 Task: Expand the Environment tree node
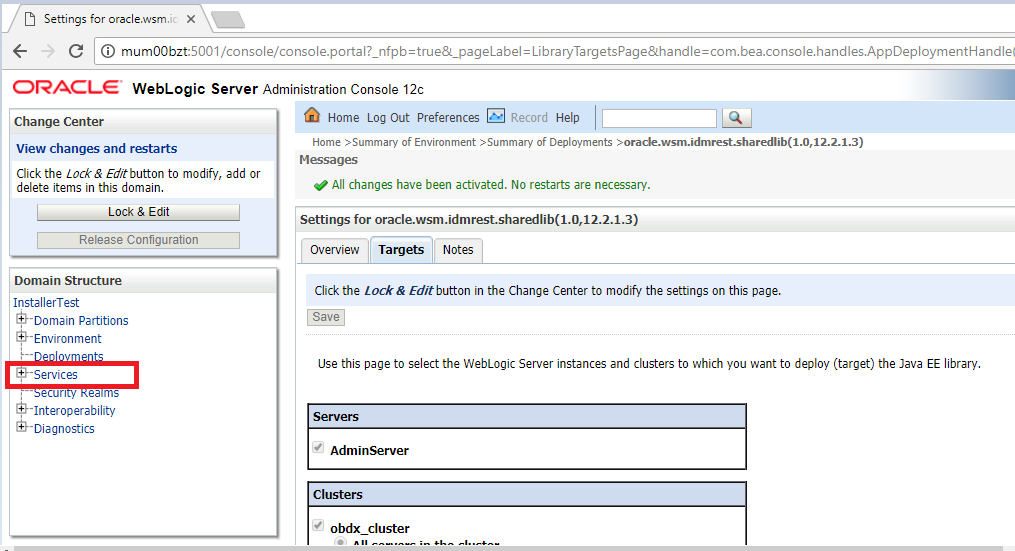click(21, 337)
